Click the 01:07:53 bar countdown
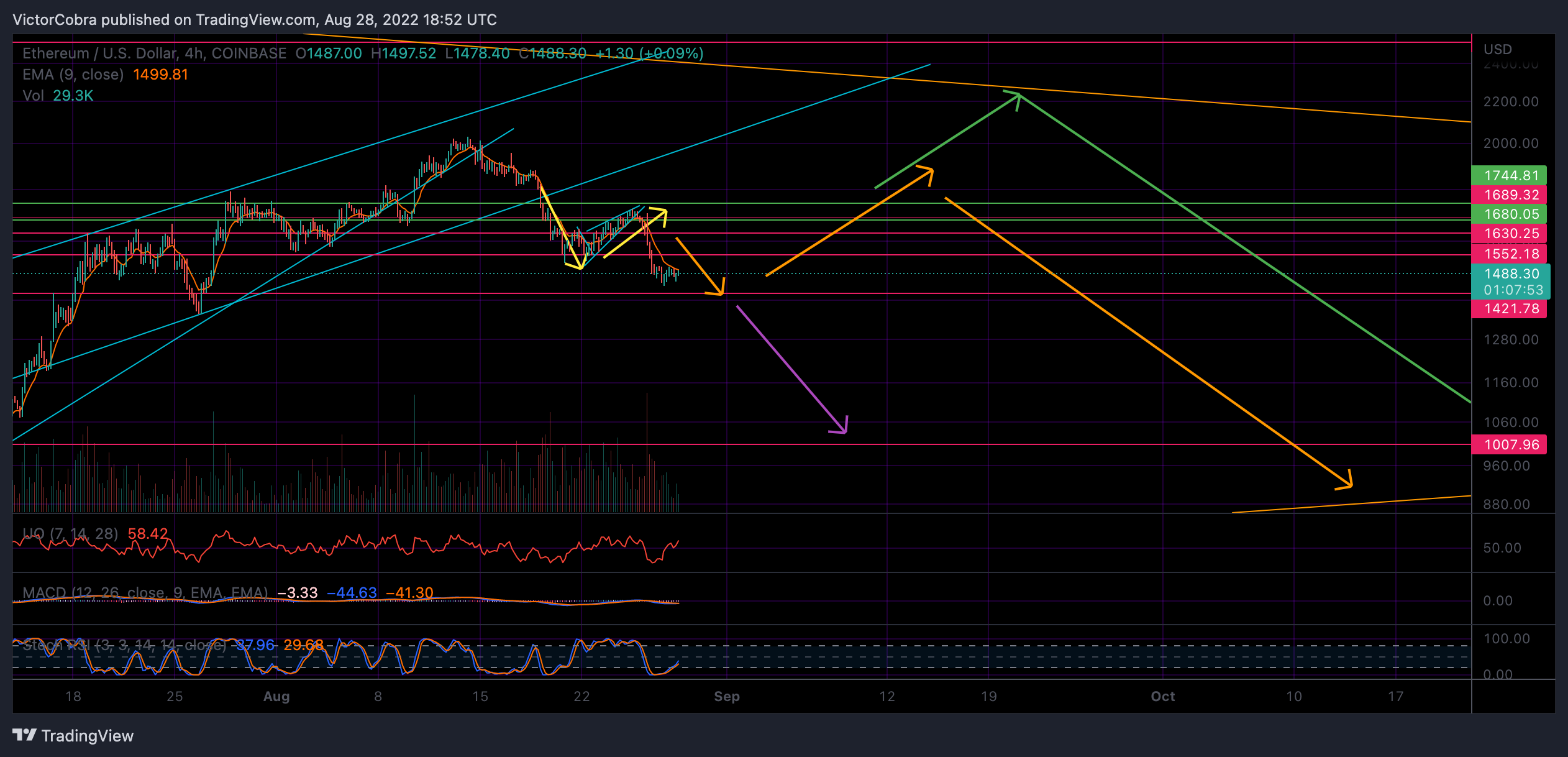 (1513, 290)
